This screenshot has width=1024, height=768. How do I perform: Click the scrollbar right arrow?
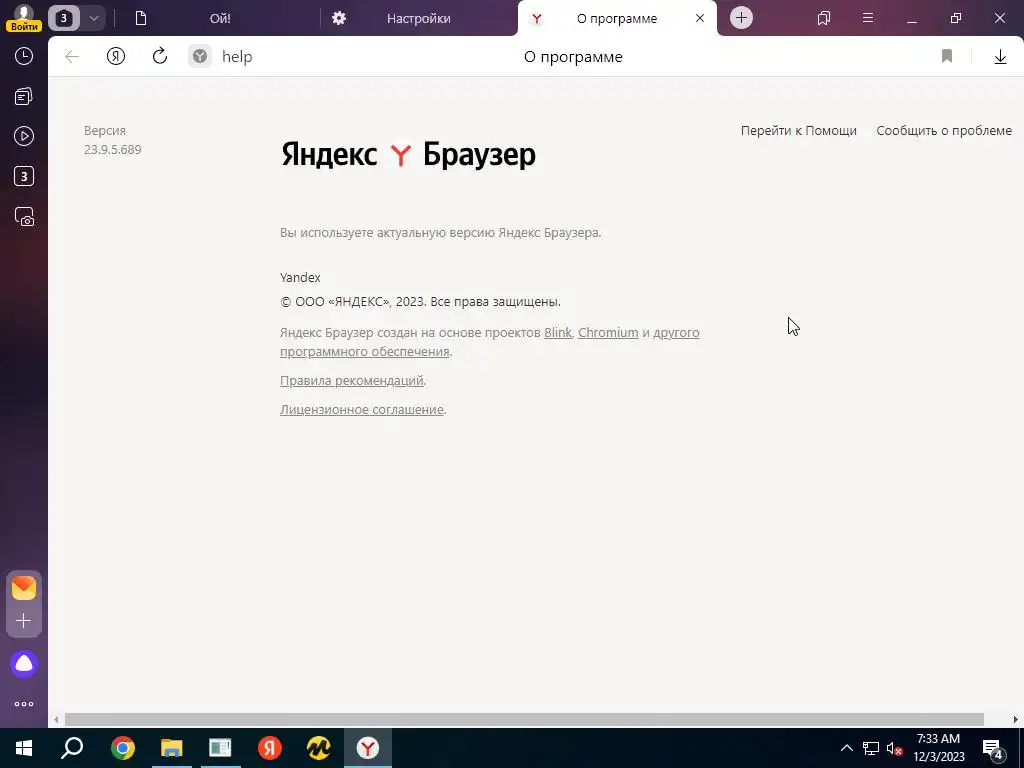(1016, 720)
